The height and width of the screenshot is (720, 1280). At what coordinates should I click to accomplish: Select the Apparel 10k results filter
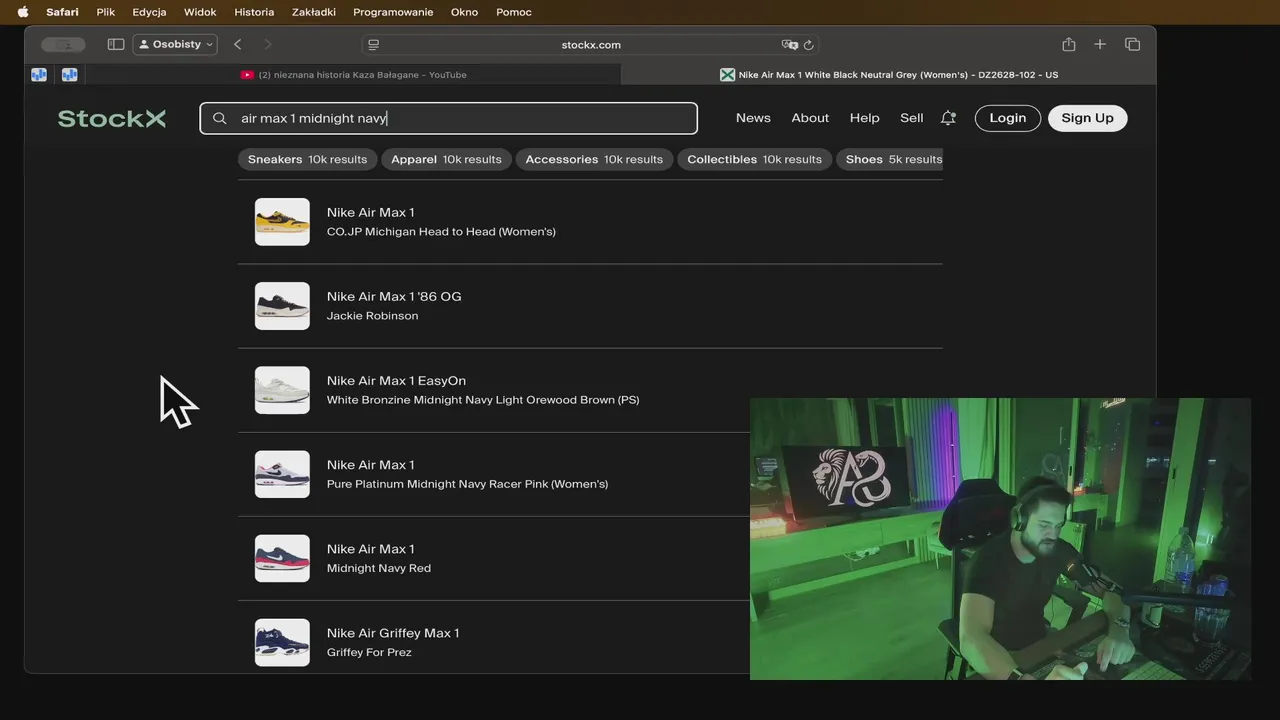point(446,159)
